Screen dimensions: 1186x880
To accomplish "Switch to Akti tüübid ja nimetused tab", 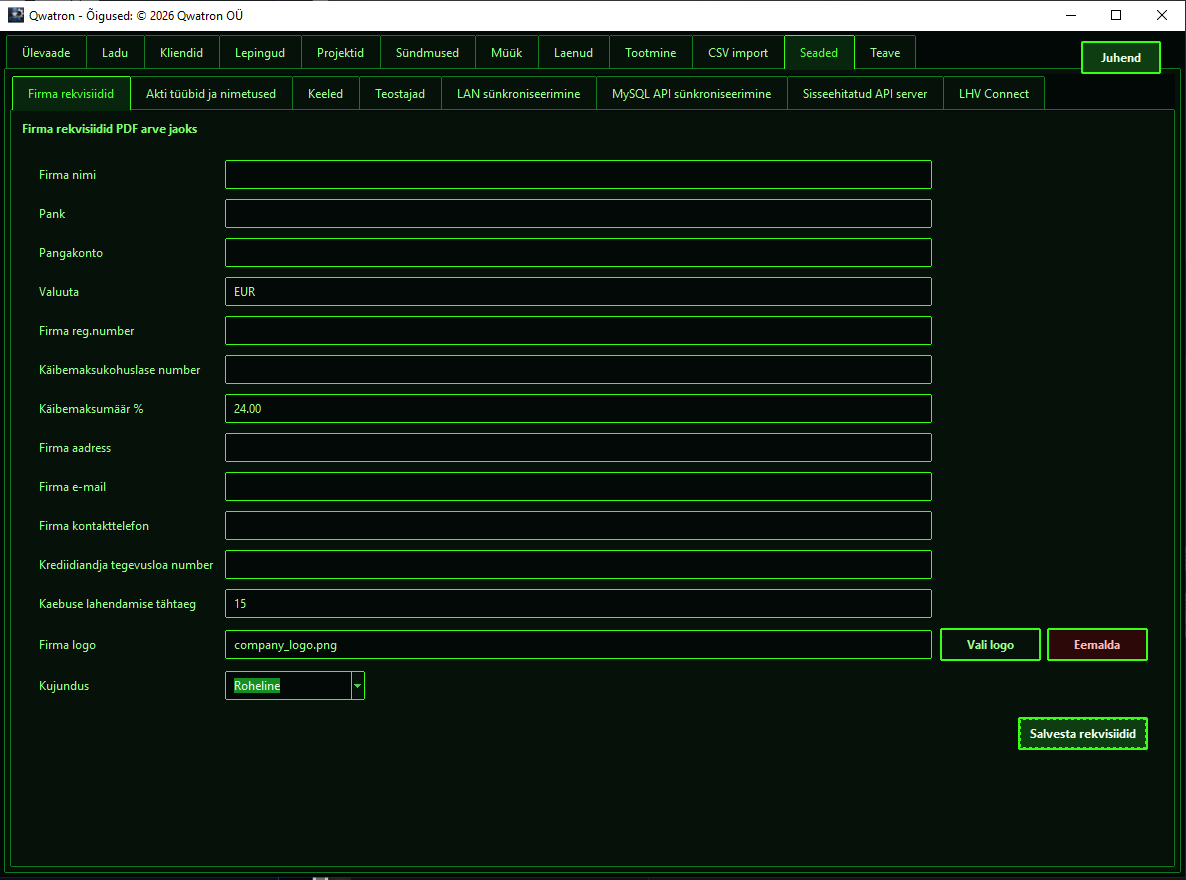I will [x=211, y=94].
